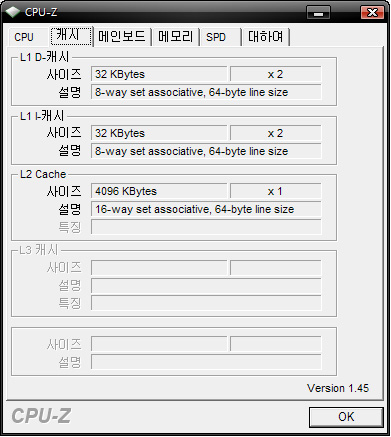Click the CPU-Z diamond icon in the title bar
391x437 pixels.
tap(13, 12)
